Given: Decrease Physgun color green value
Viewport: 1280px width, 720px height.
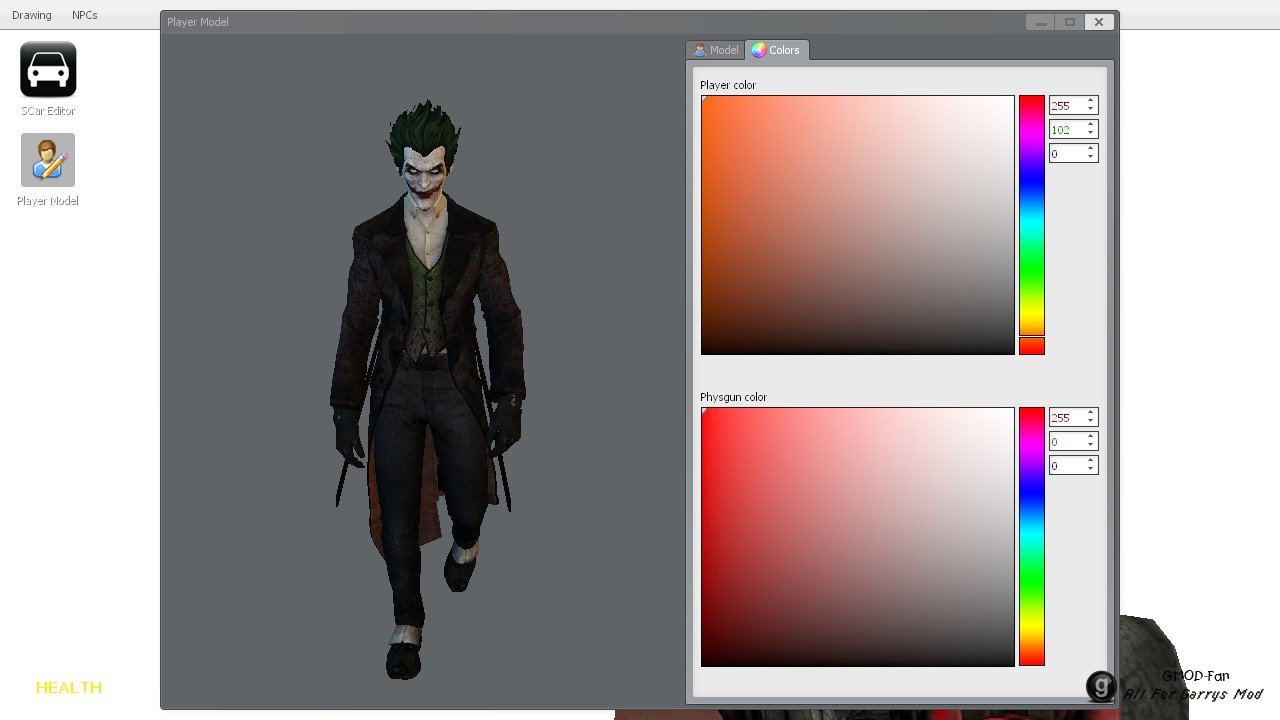Looking at the screenshot, I should (1091, 445).
